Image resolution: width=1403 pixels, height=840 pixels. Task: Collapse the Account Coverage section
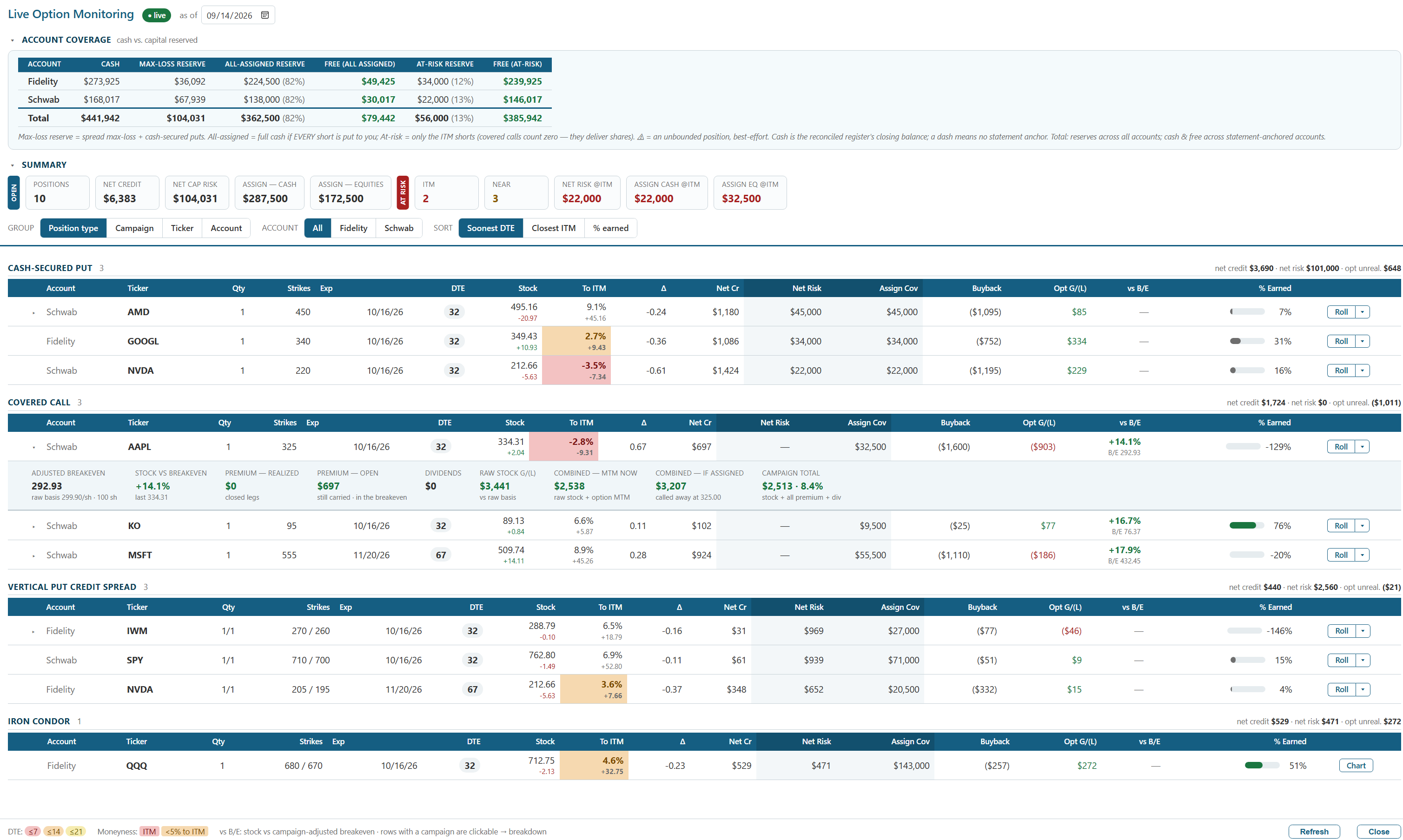click(13, 40)
